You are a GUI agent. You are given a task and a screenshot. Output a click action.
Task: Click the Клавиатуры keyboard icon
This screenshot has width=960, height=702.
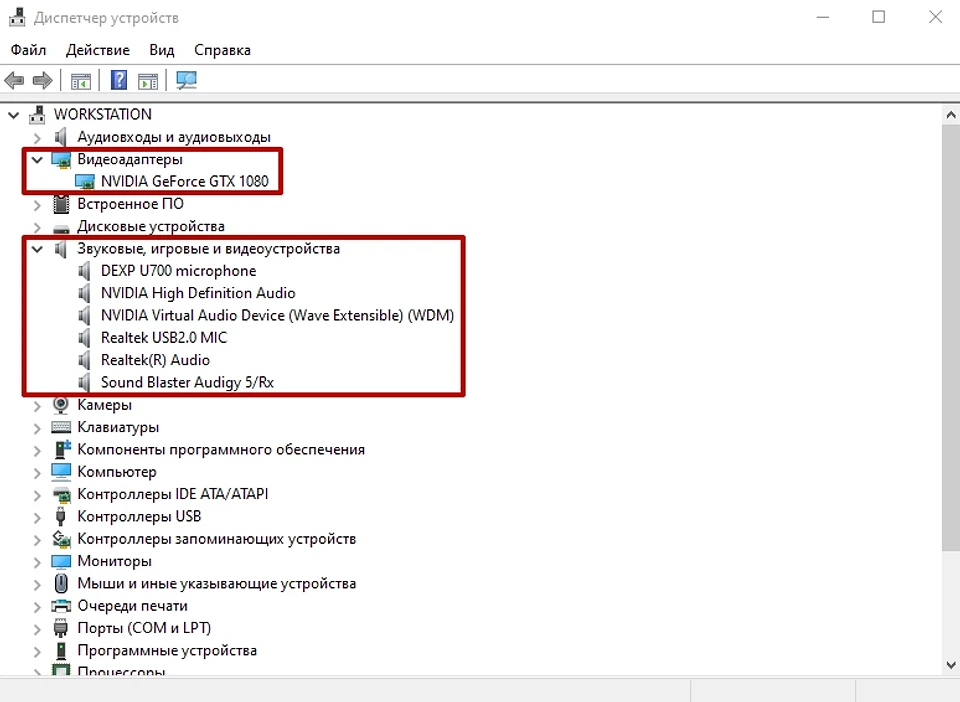[61, 427]
